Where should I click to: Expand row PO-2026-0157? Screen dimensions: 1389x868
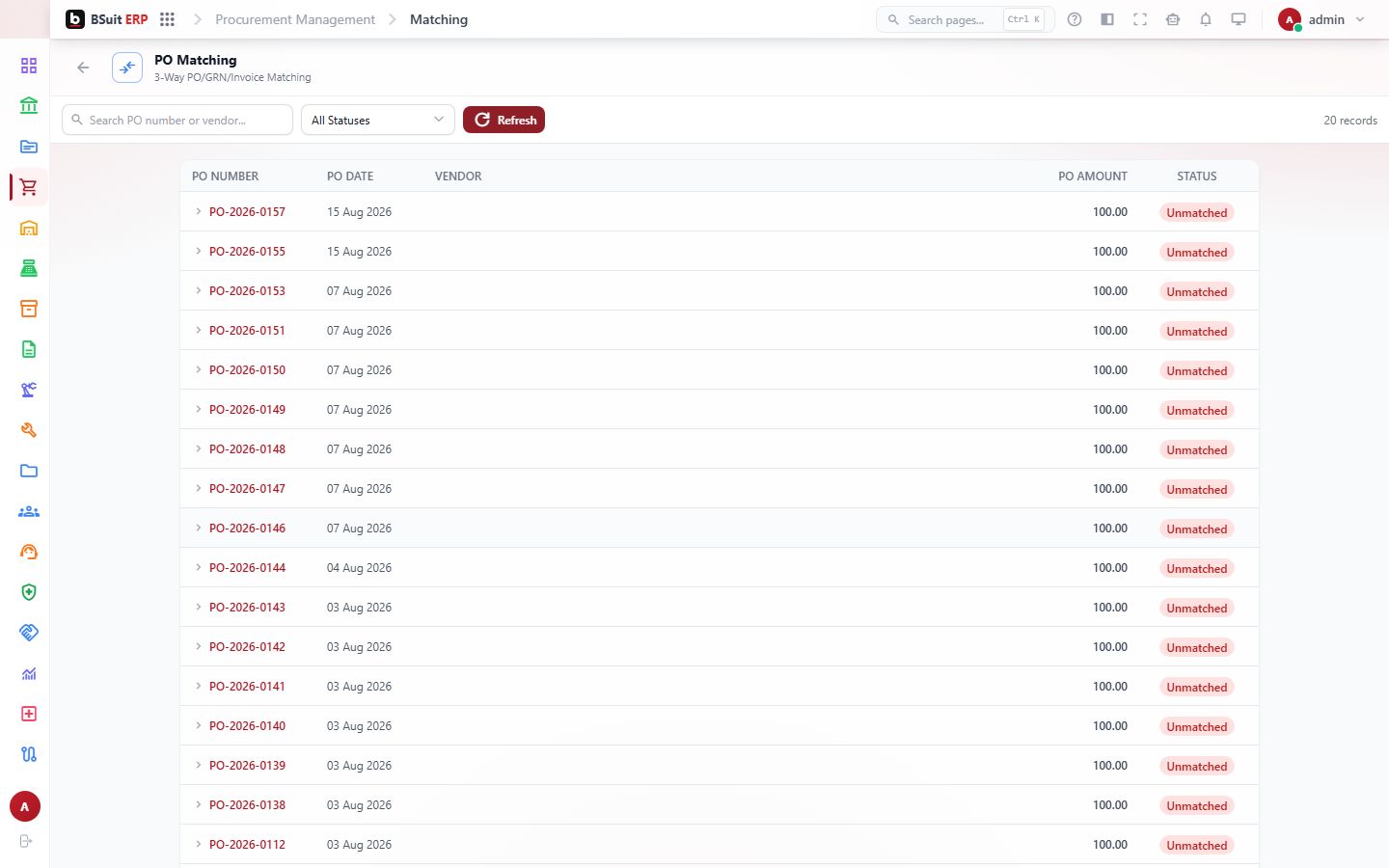point(198,211)
